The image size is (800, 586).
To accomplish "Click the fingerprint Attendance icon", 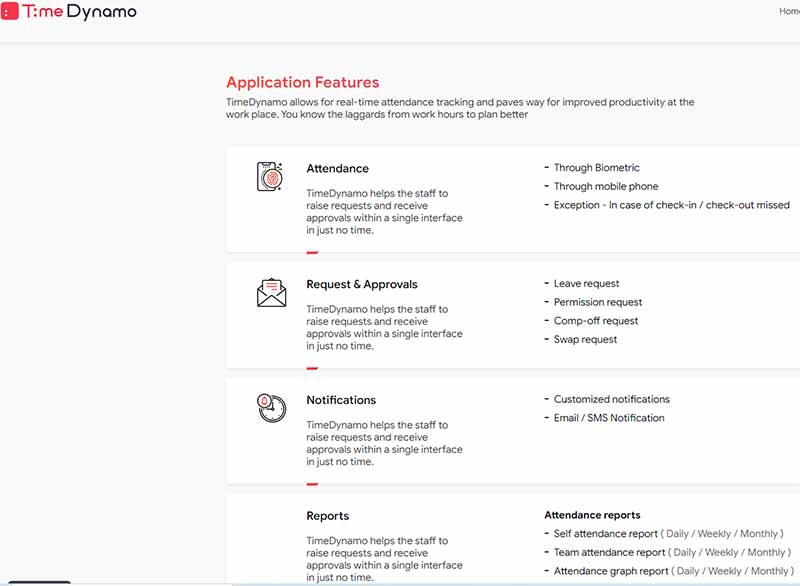I will click(270, 176).
